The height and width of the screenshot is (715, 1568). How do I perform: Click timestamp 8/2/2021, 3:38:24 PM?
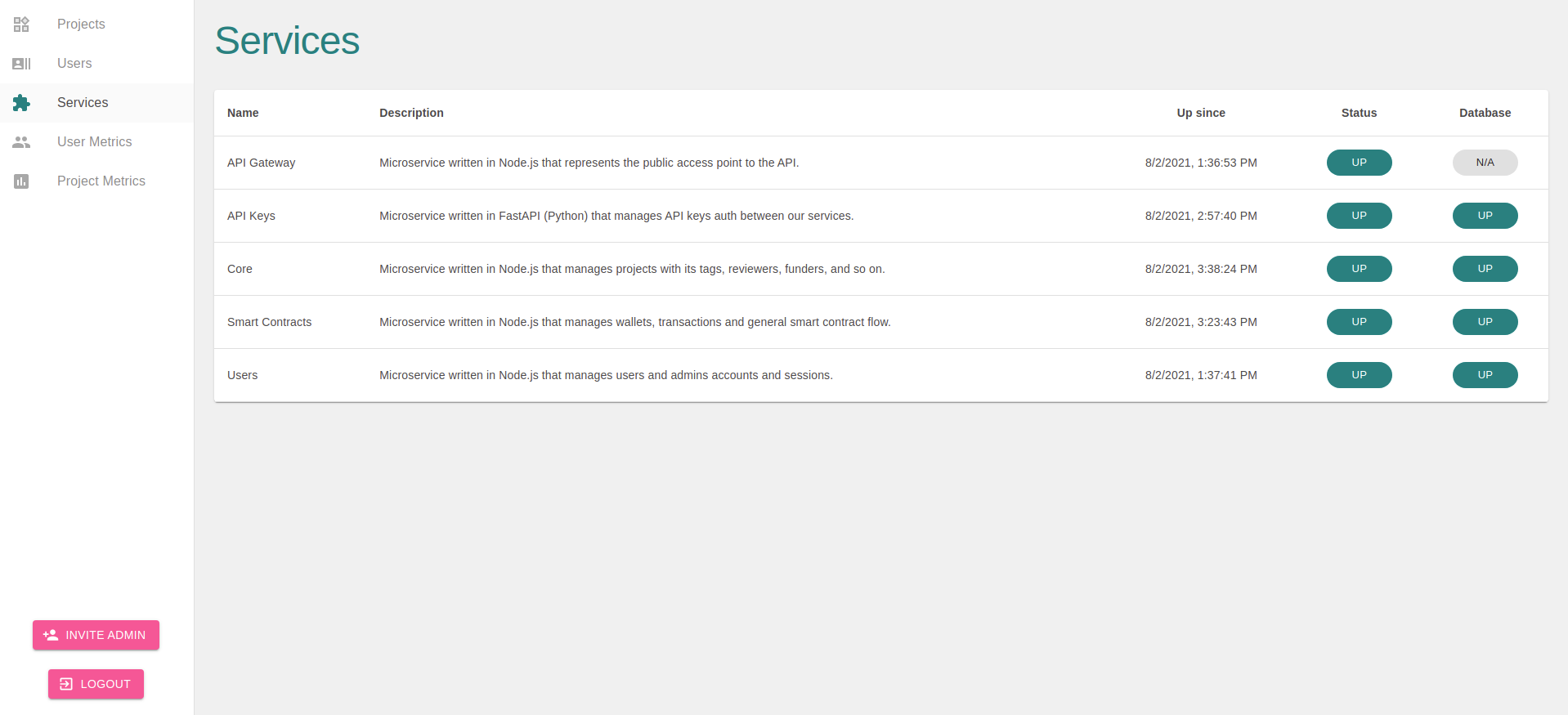(1201, 269)
